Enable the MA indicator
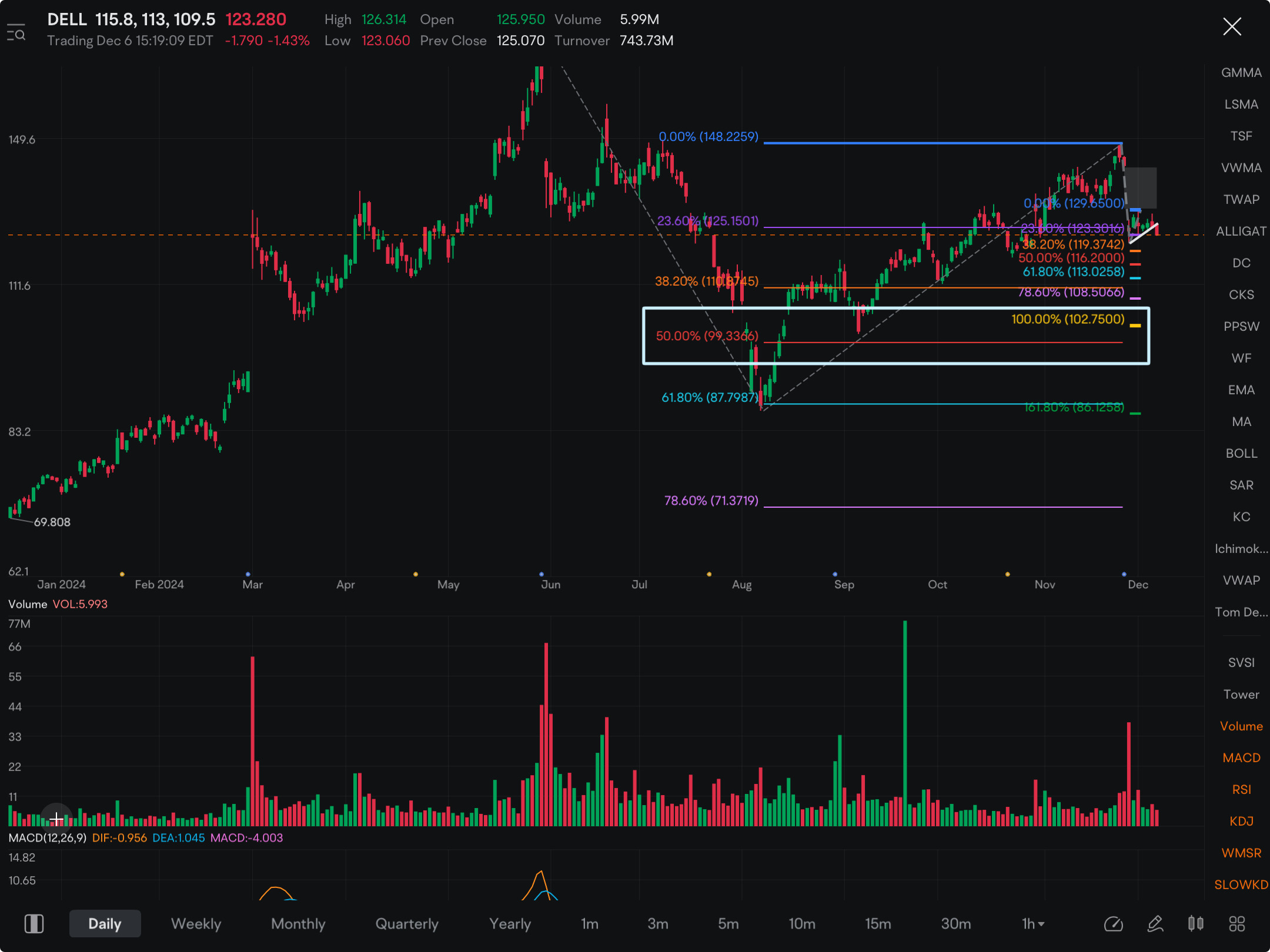 point(1241,422)
